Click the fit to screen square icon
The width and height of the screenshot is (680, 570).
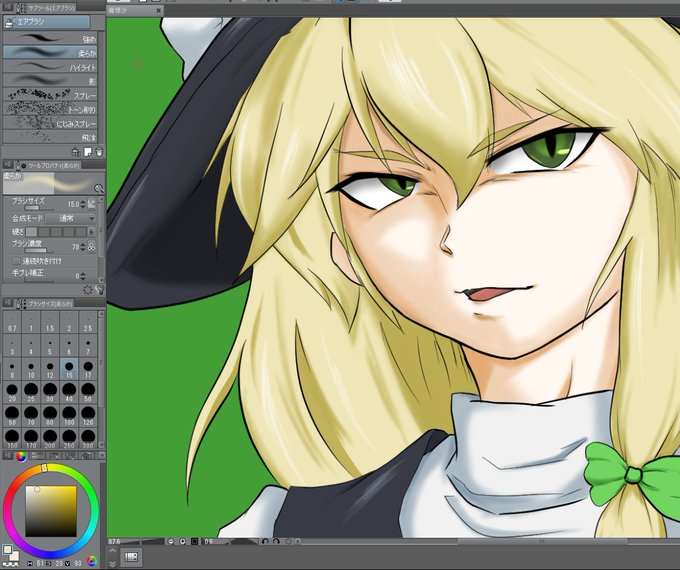point(194,541)
